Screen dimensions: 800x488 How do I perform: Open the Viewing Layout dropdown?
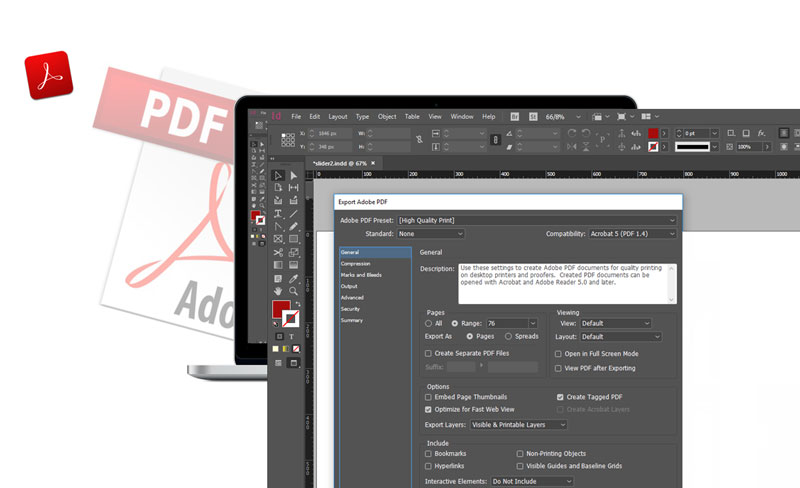coord(621,337)
